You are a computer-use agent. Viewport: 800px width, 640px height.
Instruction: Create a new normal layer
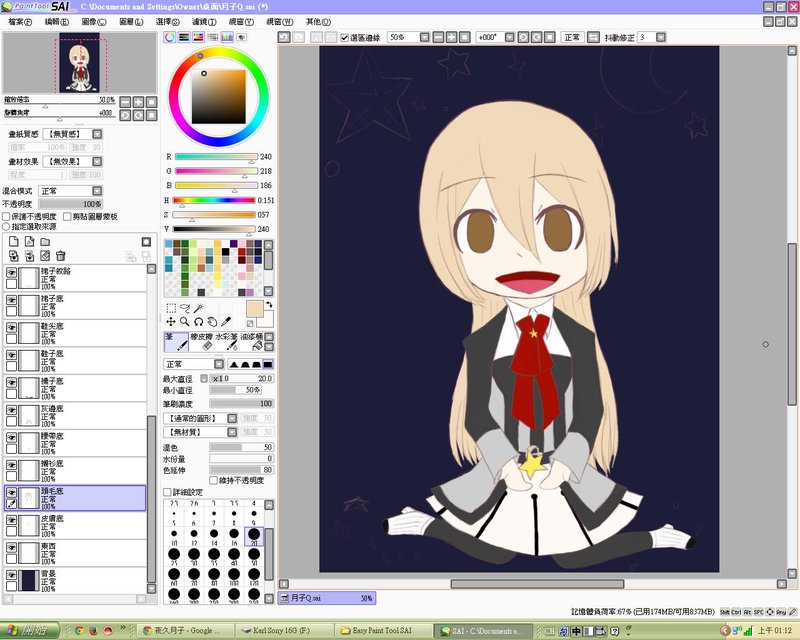[x=14, y=241]
